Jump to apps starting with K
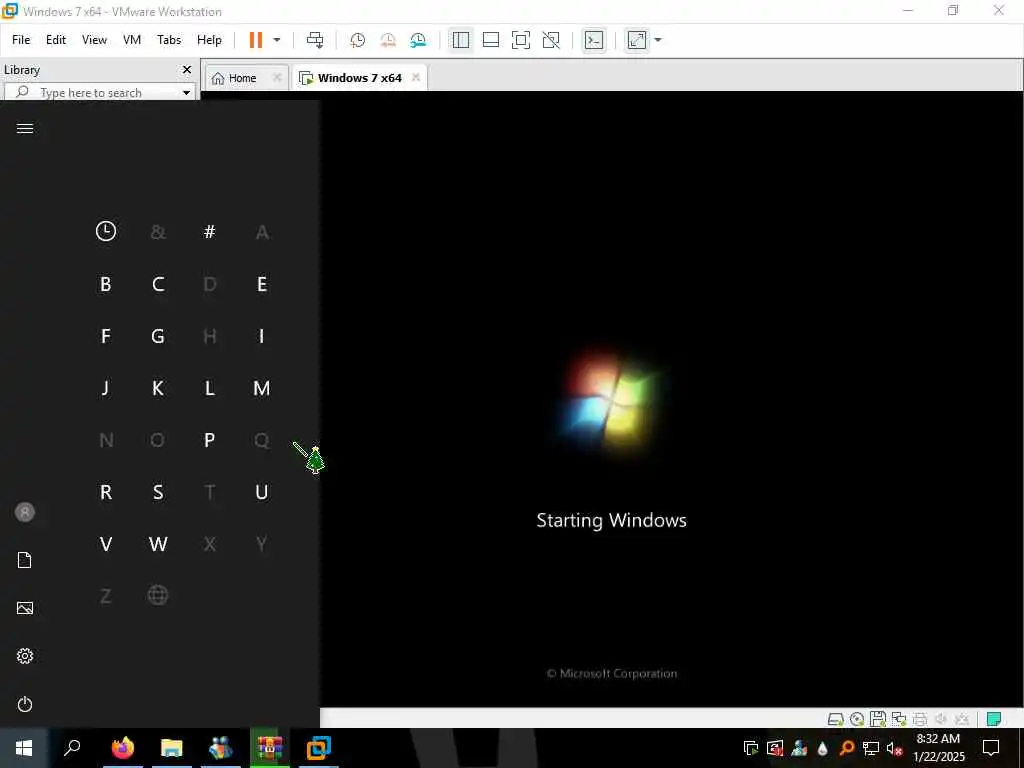This screenshot has width=1024, height=768. (x=158, y=388)
